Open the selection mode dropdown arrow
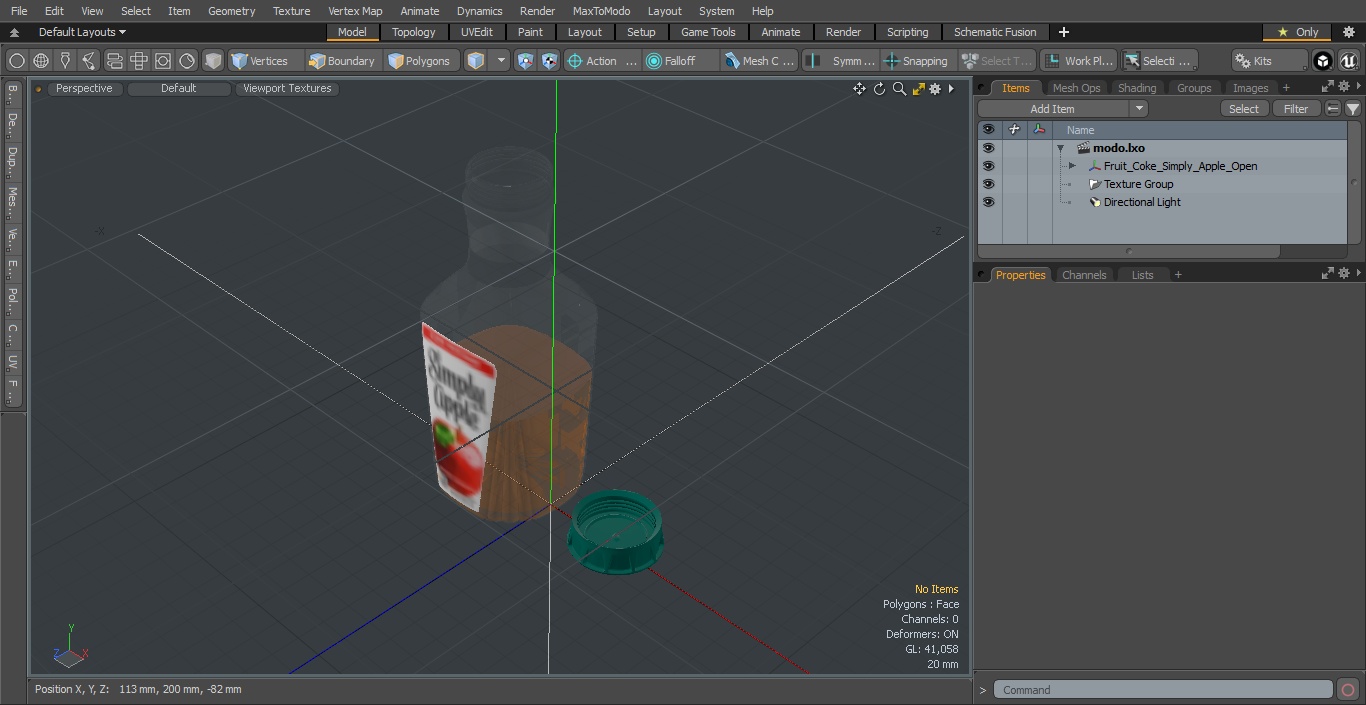The height and width of the screenshot is (705, 1366). (x=501, y=61)
